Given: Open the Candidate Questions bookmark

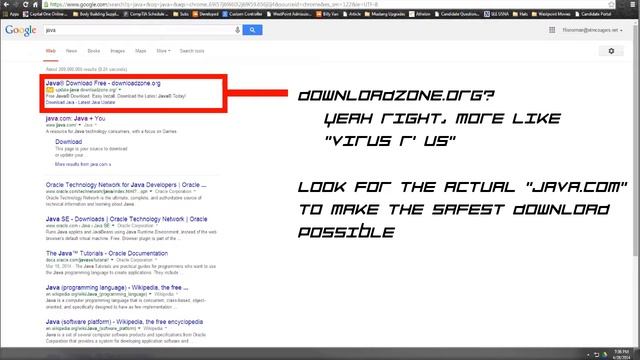Looking at the screenshot, I should point(457,14).
